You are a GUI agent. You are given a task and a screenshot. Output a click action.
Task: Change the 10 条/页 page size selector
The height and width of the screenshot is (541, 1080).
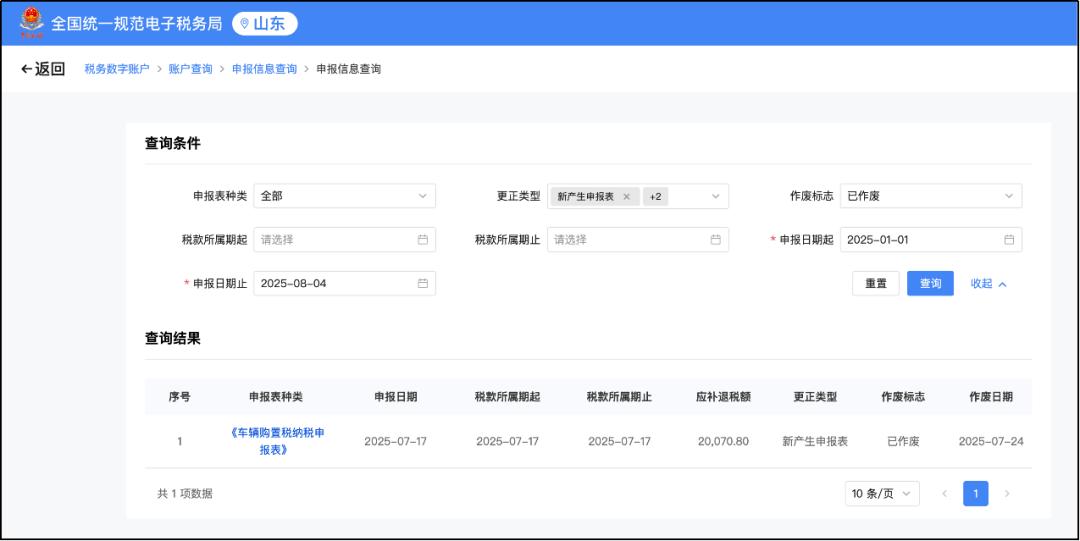point(882,494)
